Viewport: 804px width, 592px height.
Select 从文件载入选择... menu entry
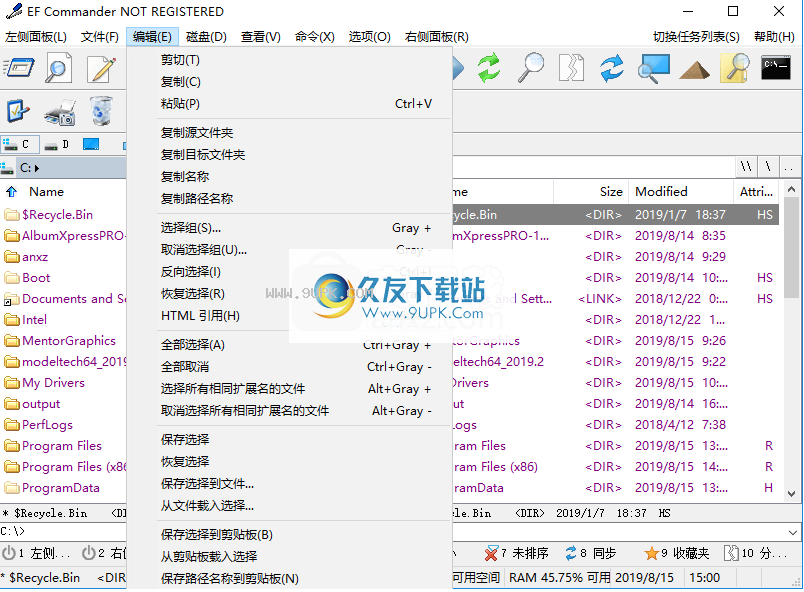pos(290,506)
